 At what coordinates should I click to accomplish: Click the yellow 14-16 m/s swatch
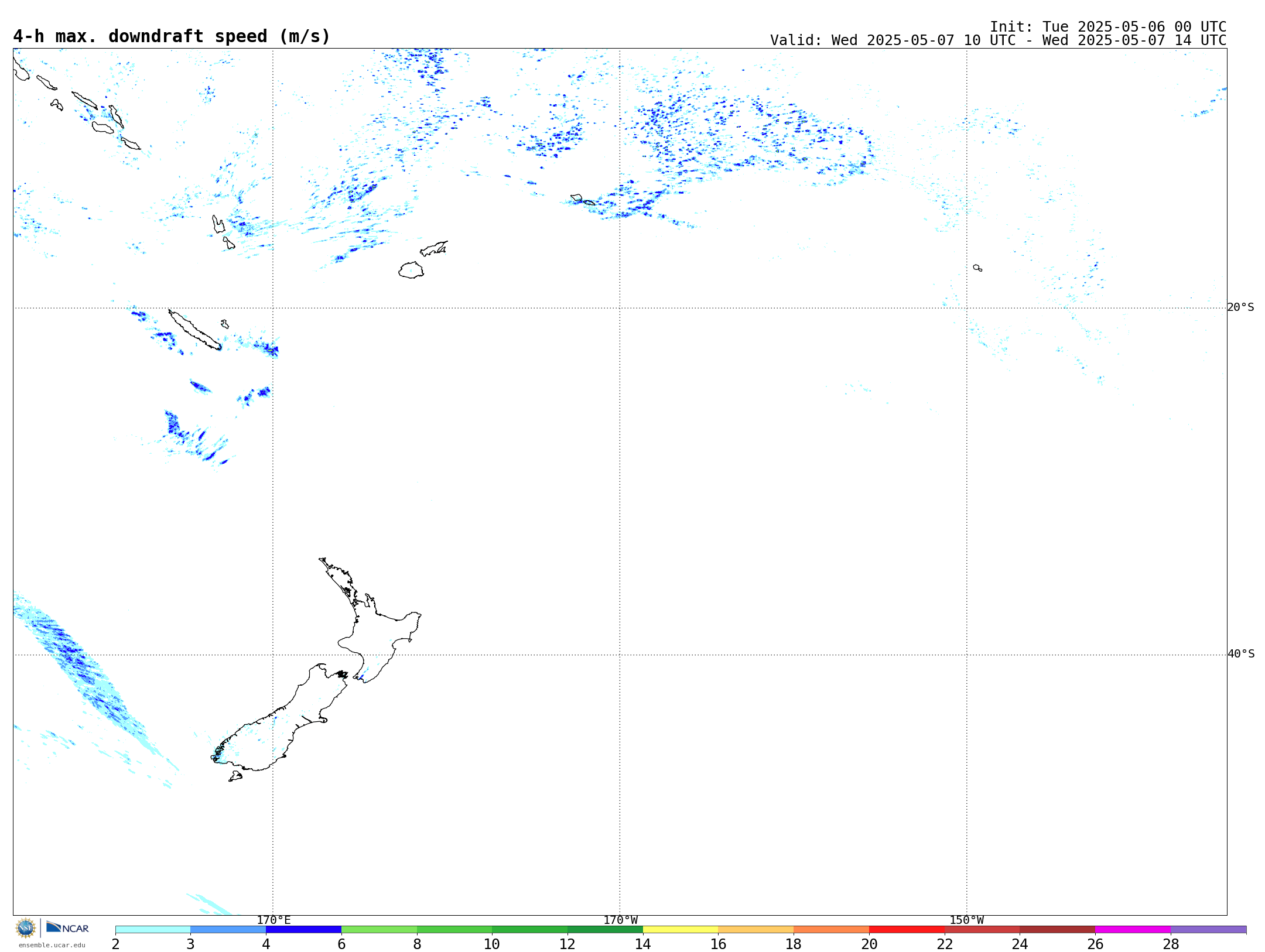pyautogui.click(x=681, y=930)
